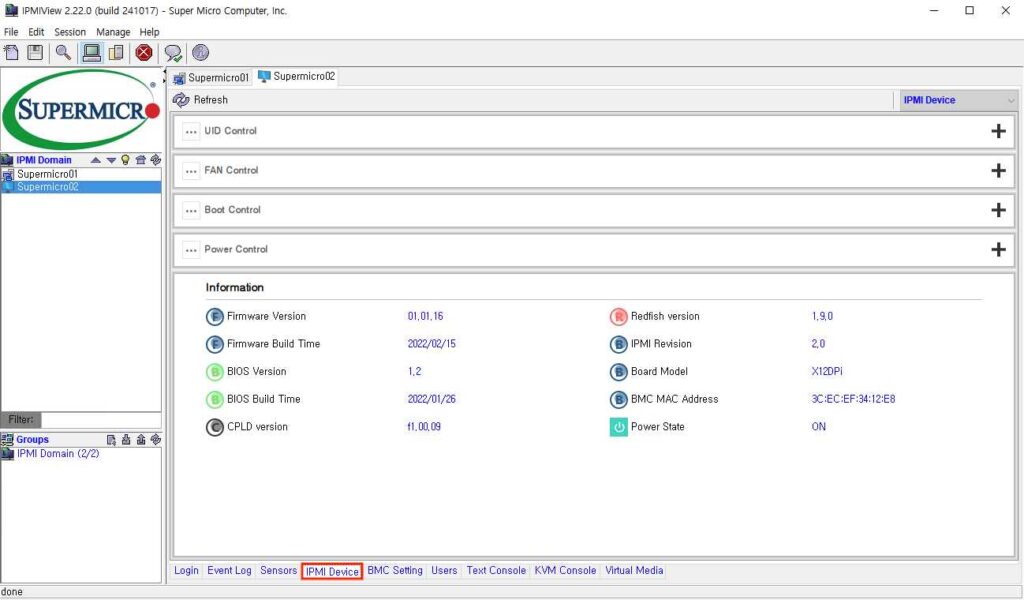Open the File menu
This screenshot has height=600, width=1024.
click(11, 31)
